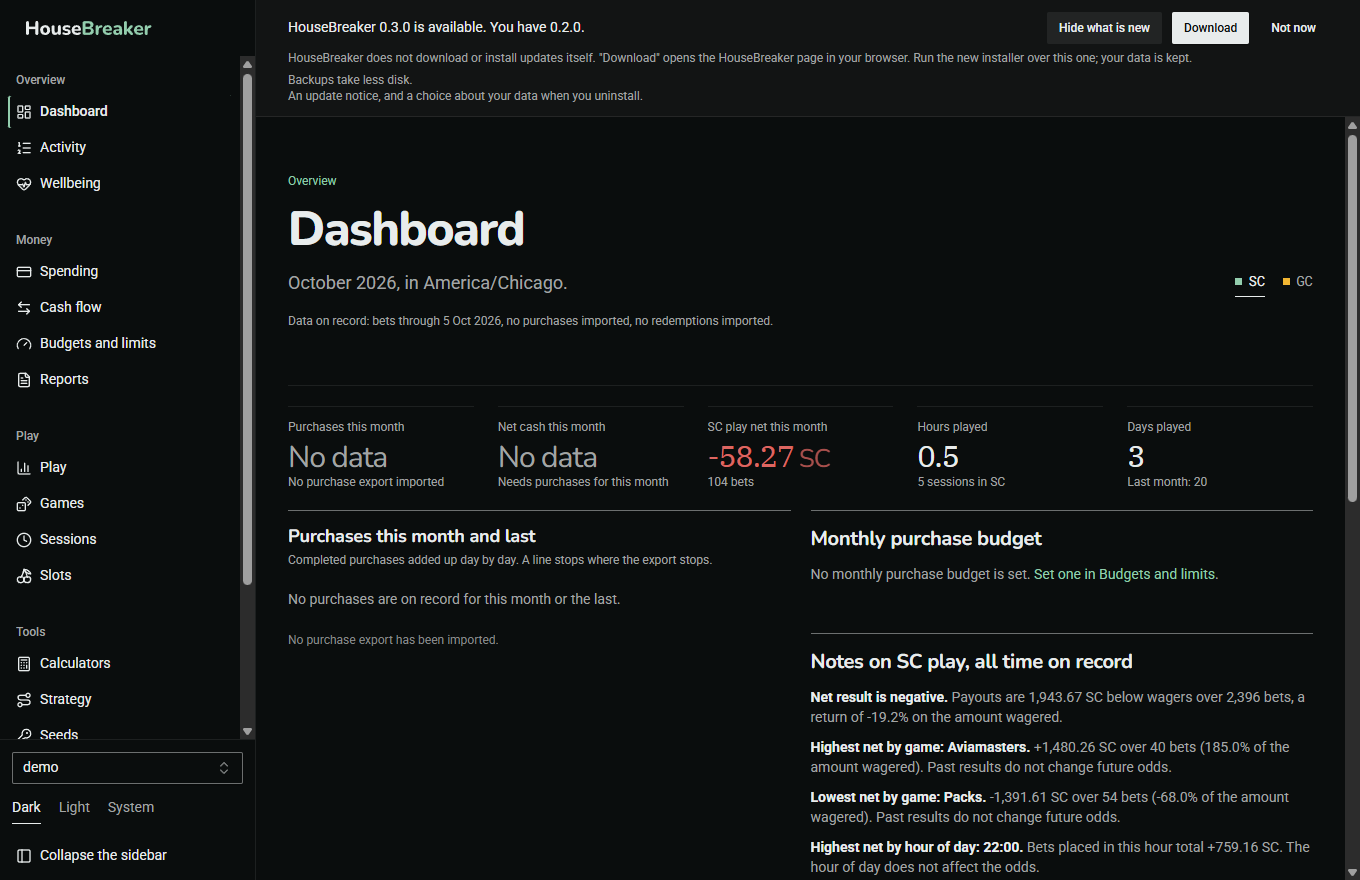This screenshot has width=1360, height=880.
Task: Click the Activity list icon
Action: (x=24, y=147)
